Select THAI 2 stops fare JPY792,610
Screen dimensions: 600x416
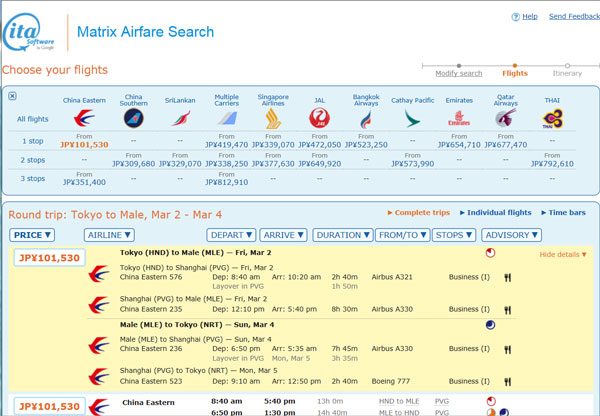pyautogui.click(x=552, y=164)
